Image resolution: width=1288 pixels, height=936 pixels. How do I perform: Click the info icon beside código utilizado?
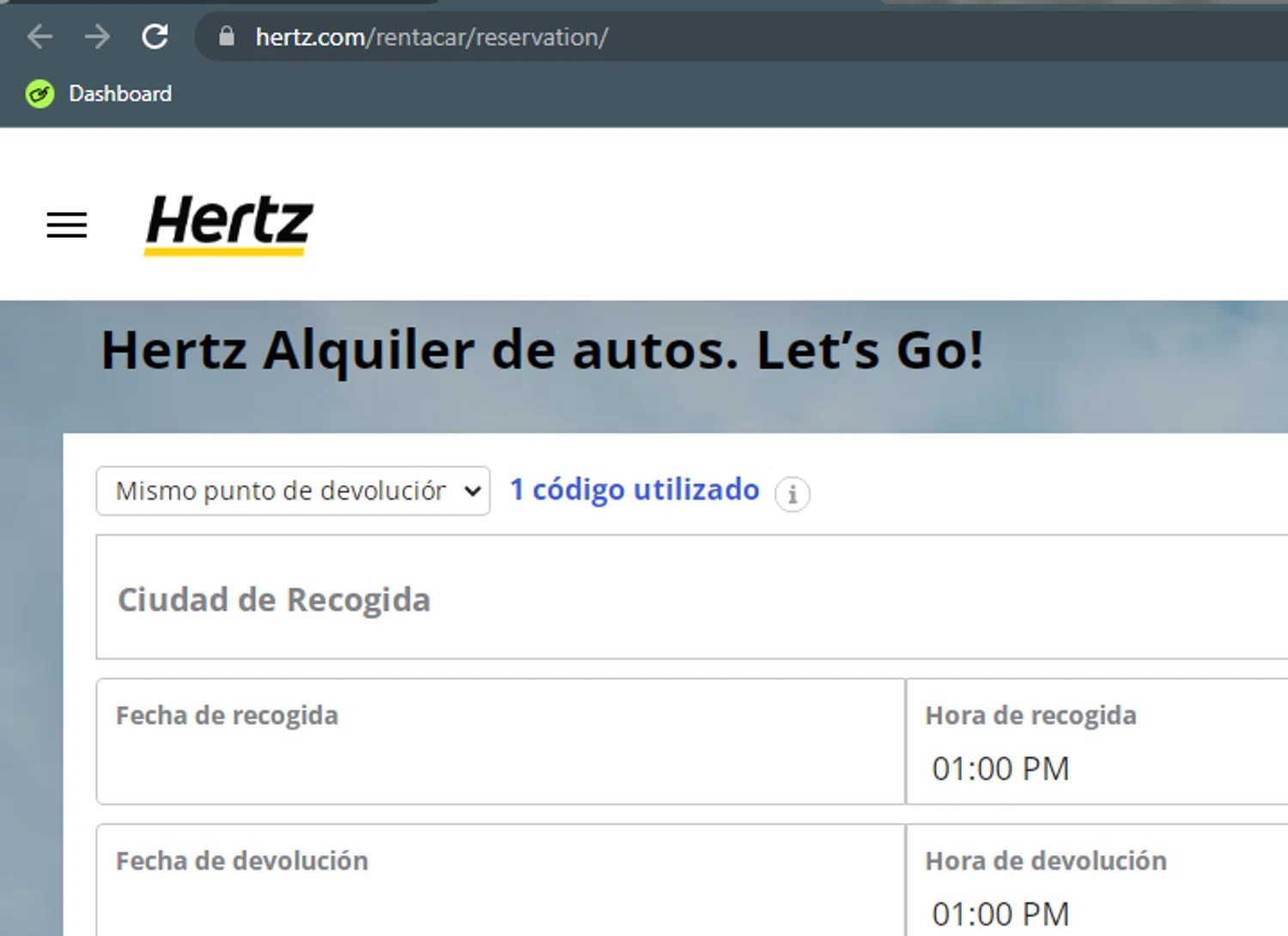[x=792, y=494]
